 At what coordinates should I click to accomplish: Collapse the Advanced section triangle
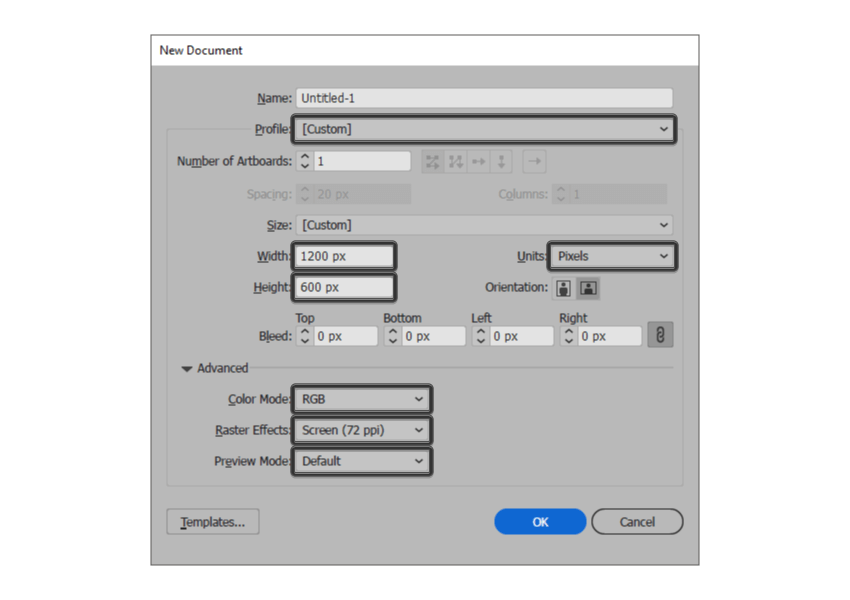[x=186, y=369]
